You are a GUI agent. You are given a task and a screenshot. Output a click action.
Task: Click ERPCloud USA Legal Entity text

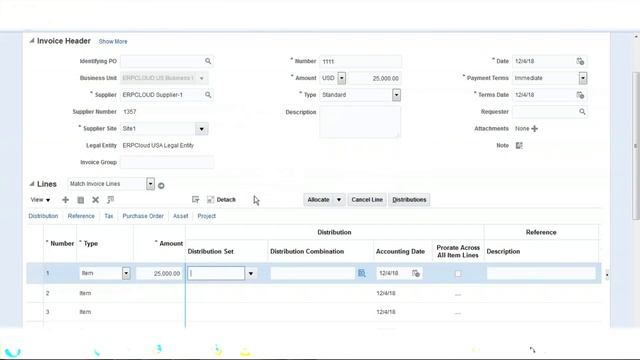[x=158, y=145]
